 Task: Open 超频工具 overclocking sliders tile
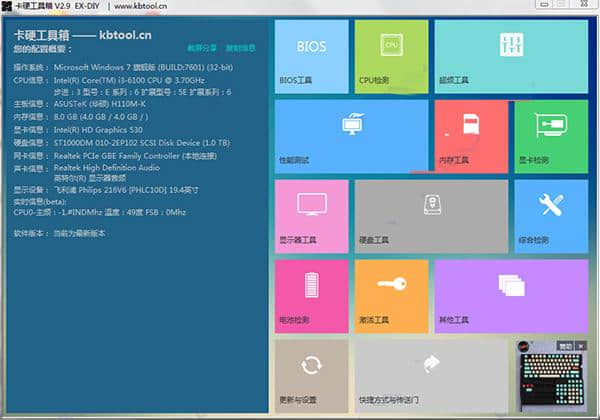click(511, 56)
